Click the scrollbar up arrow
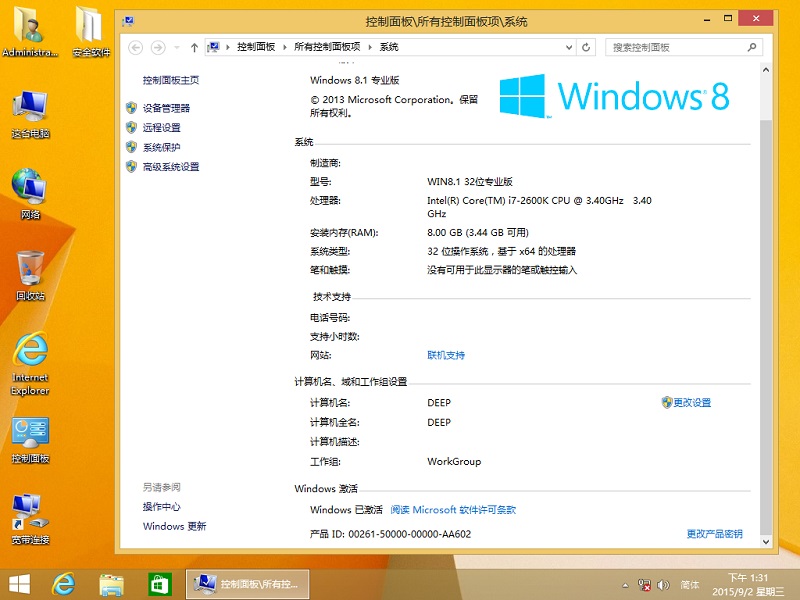 pos(766,70)
